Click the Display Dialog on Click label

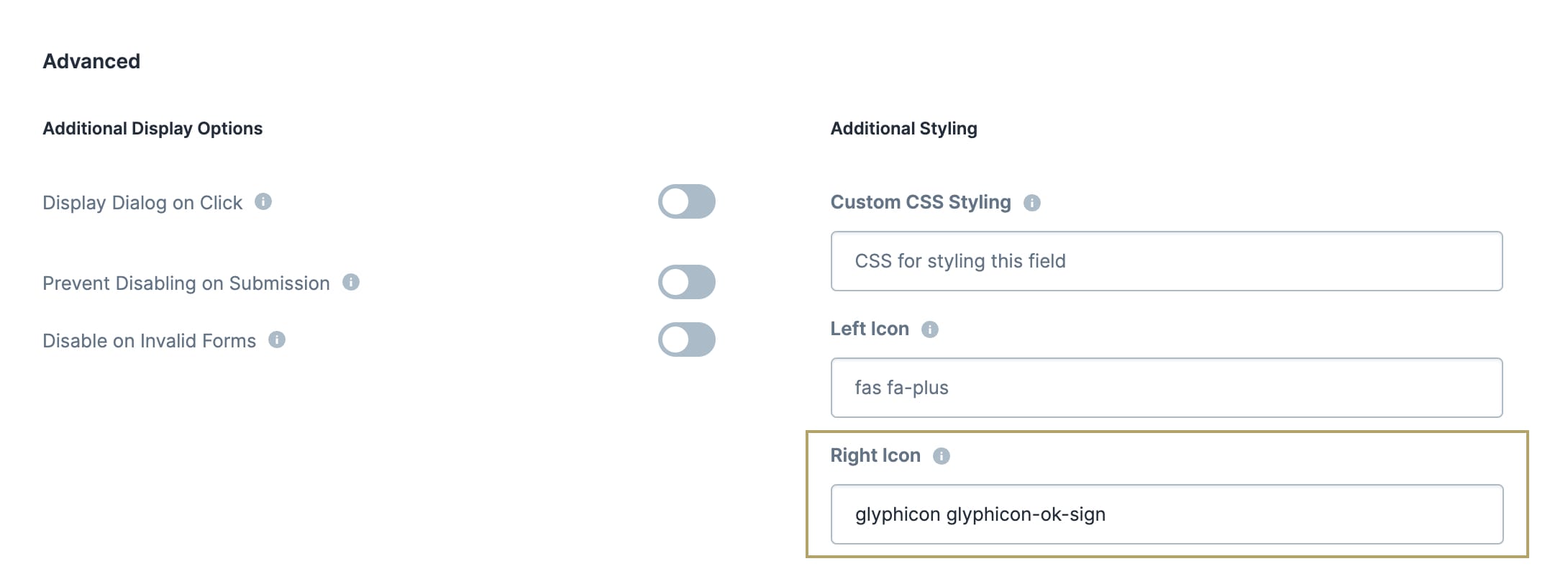click(x=142, y=203)
